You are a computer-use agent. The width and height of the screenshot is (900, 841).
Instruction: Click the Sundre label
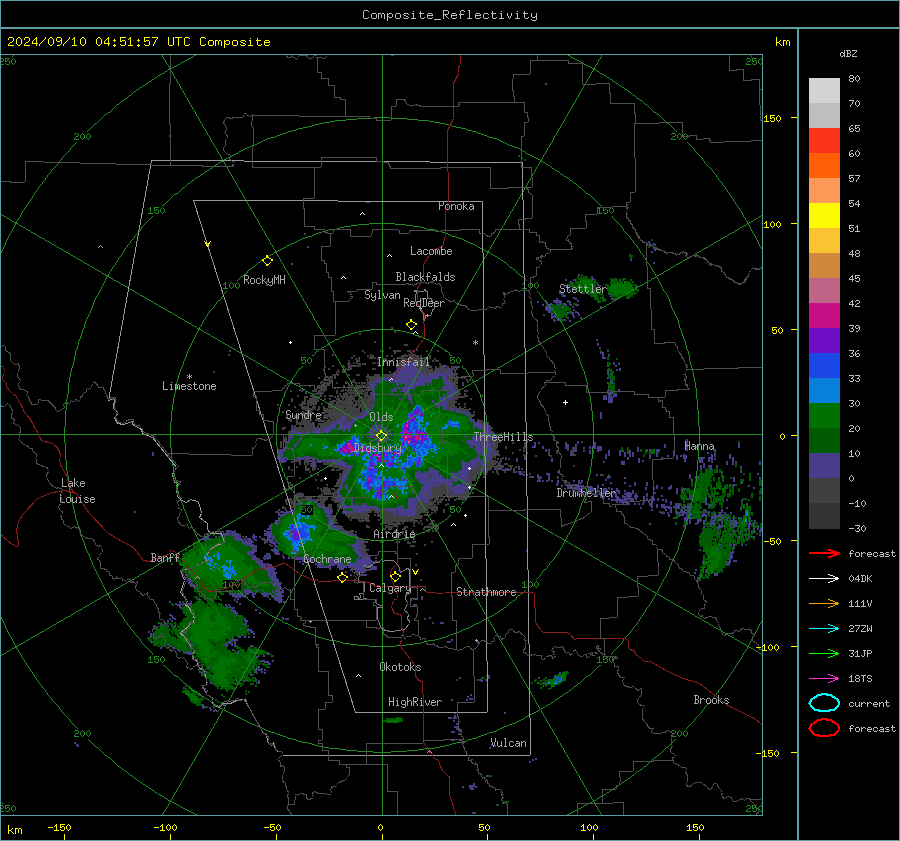click(x=303, y=415)
